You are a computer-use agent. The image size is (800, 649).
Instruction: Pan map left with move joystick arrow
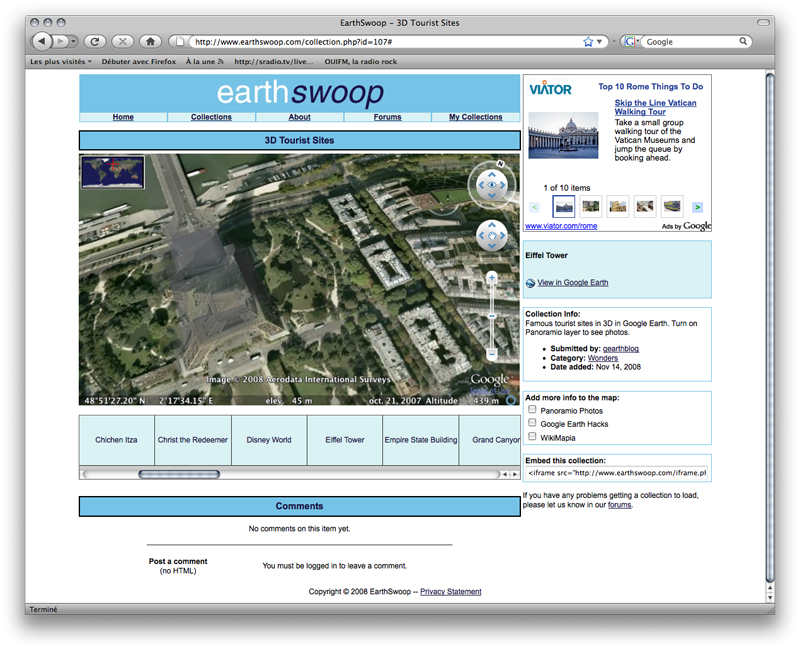pyautogui.click(x=481, y=235)
